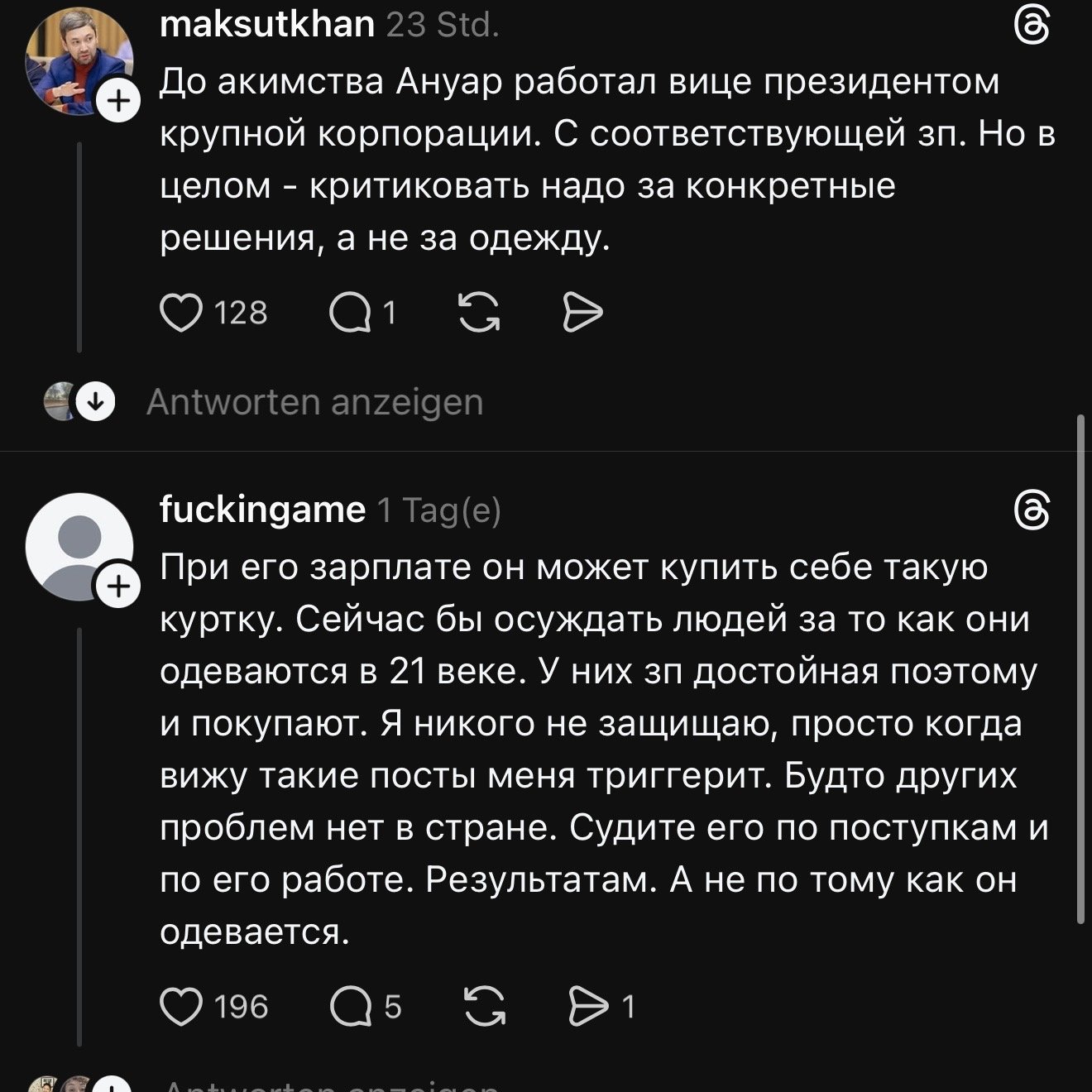Viewport: 1092px width, 1092px height.
Task: Click the down-arrow reply expander icon
Action: (x=95, y=403)
